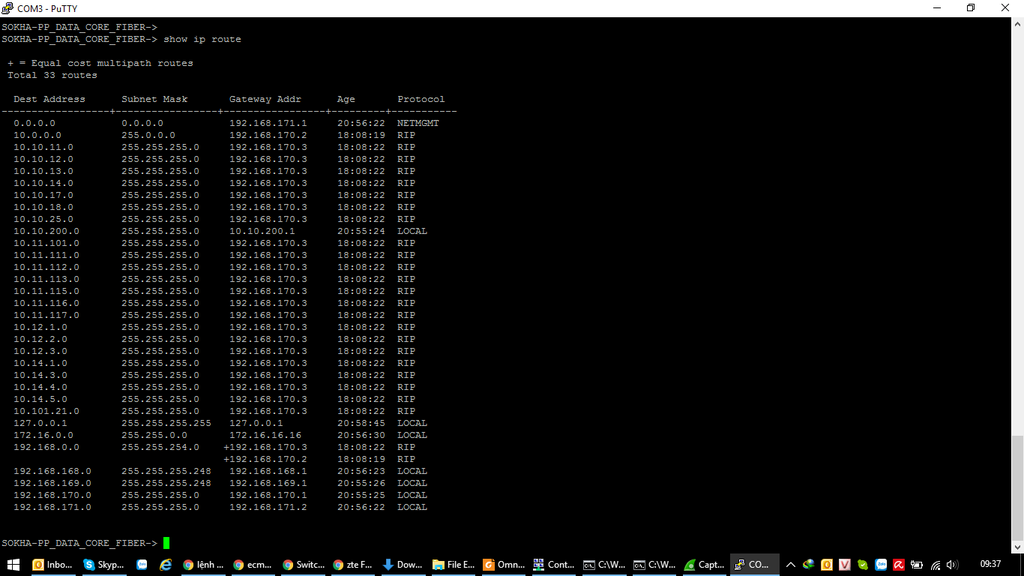Expand hidden system tray icons chevron

point(790,565)
